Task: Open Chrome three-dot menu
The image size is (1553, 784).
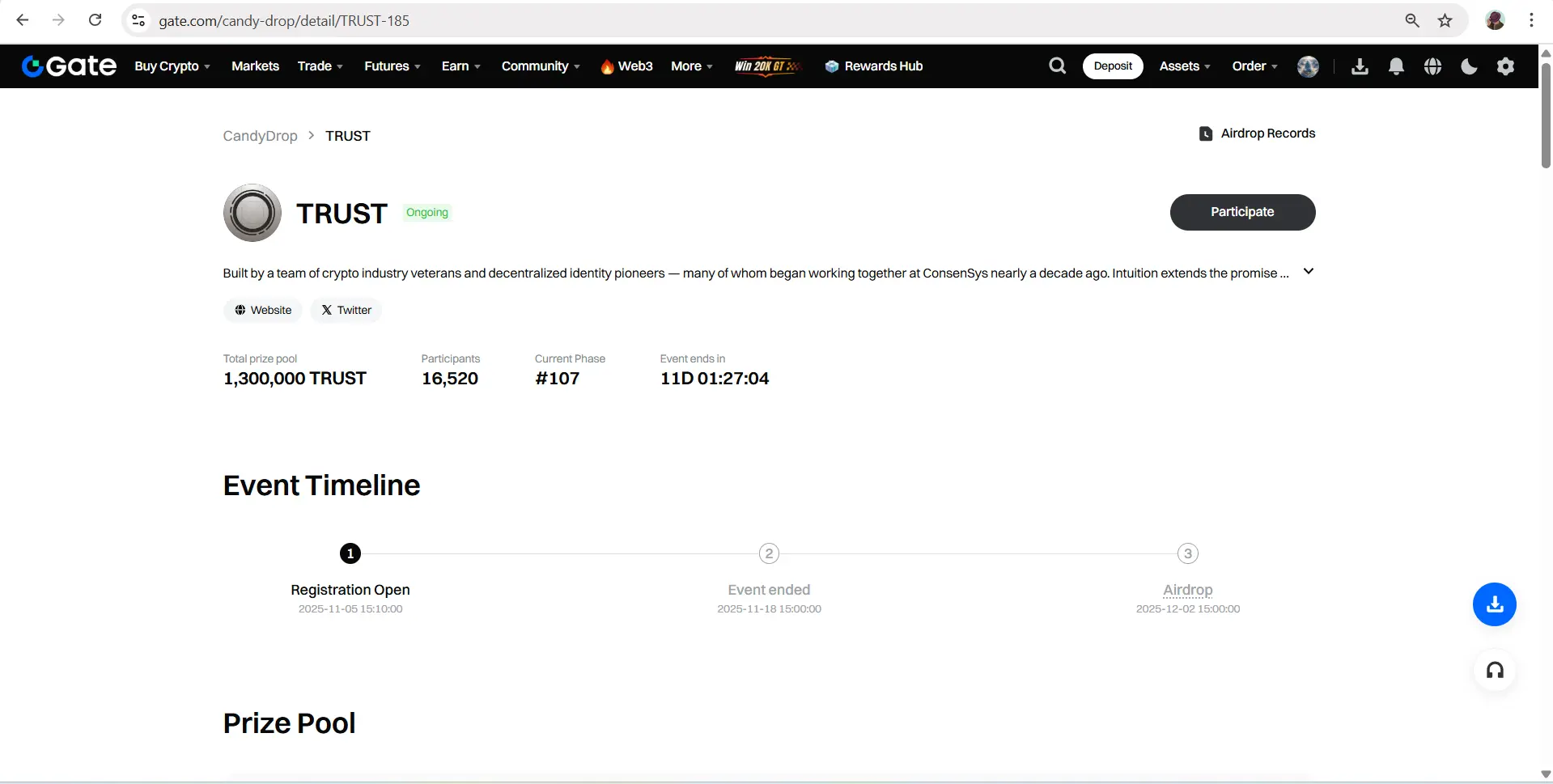Action: point(1531,20)
